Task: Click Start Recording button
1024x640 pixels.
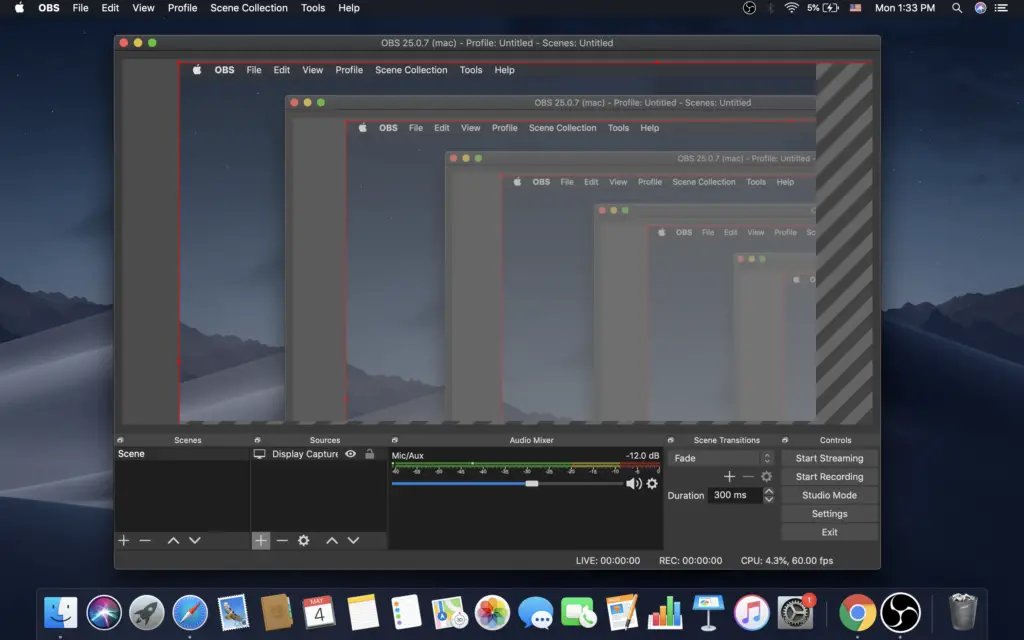Action: click(x=829, y=477)
